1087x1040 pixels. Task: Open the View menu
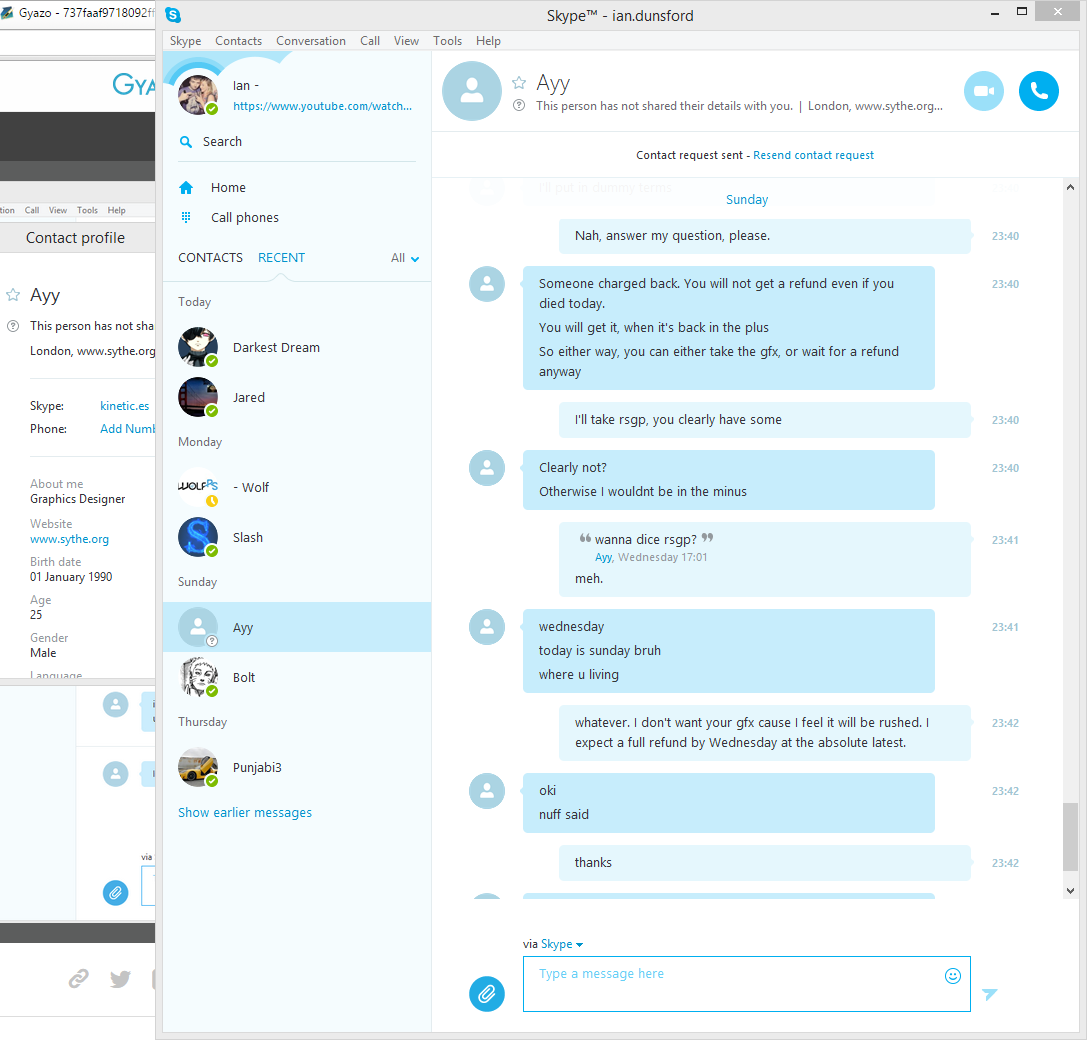click(x=406, y=41)
